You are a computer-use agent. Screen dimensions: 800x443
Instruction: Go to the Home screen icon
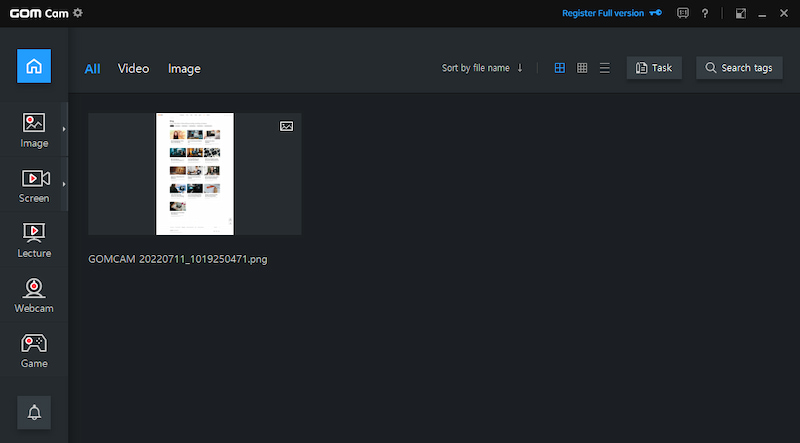click(x=34, y=66)
